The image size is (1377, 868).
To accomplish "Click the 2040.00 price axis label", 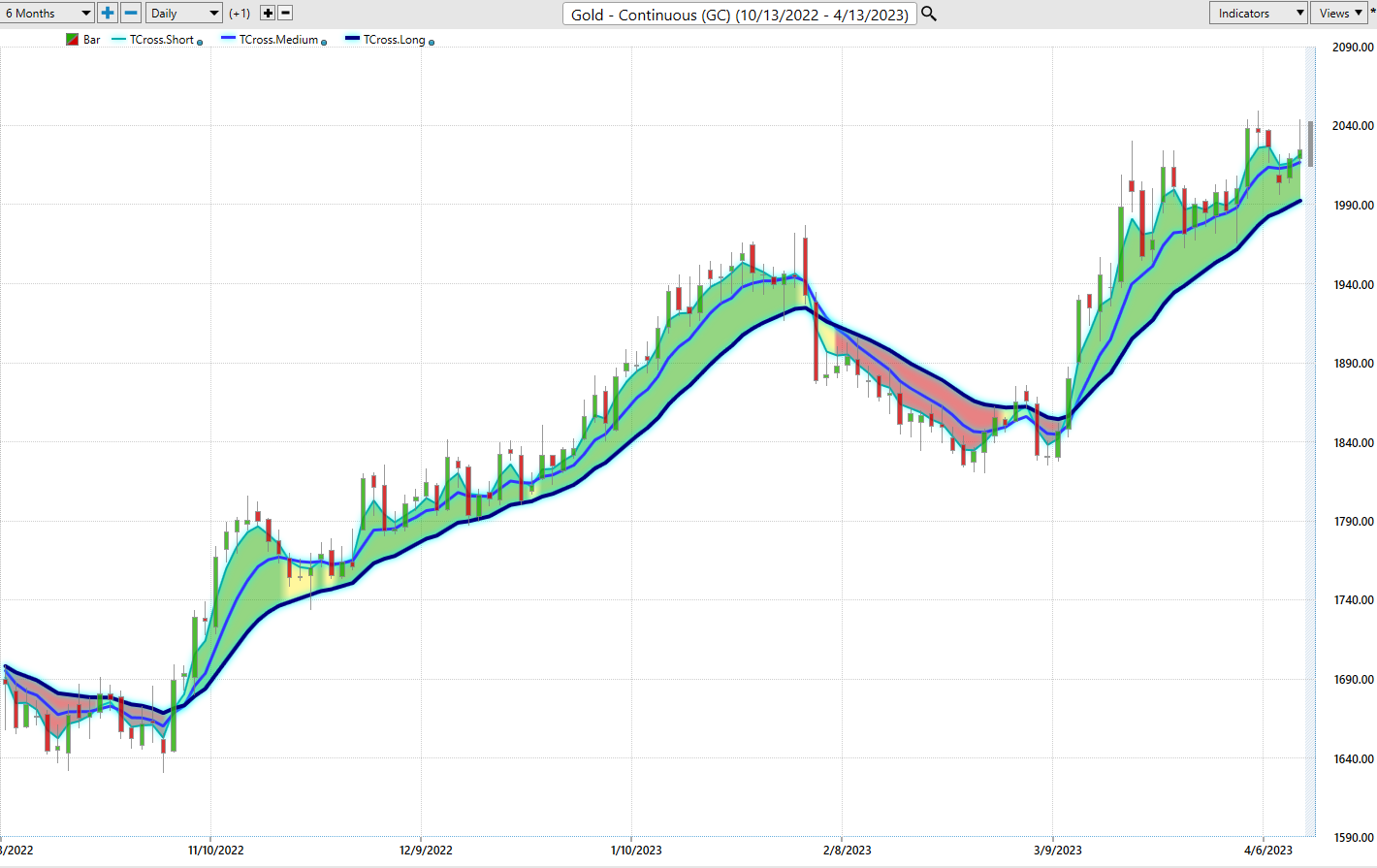I will pos(1353,126).
